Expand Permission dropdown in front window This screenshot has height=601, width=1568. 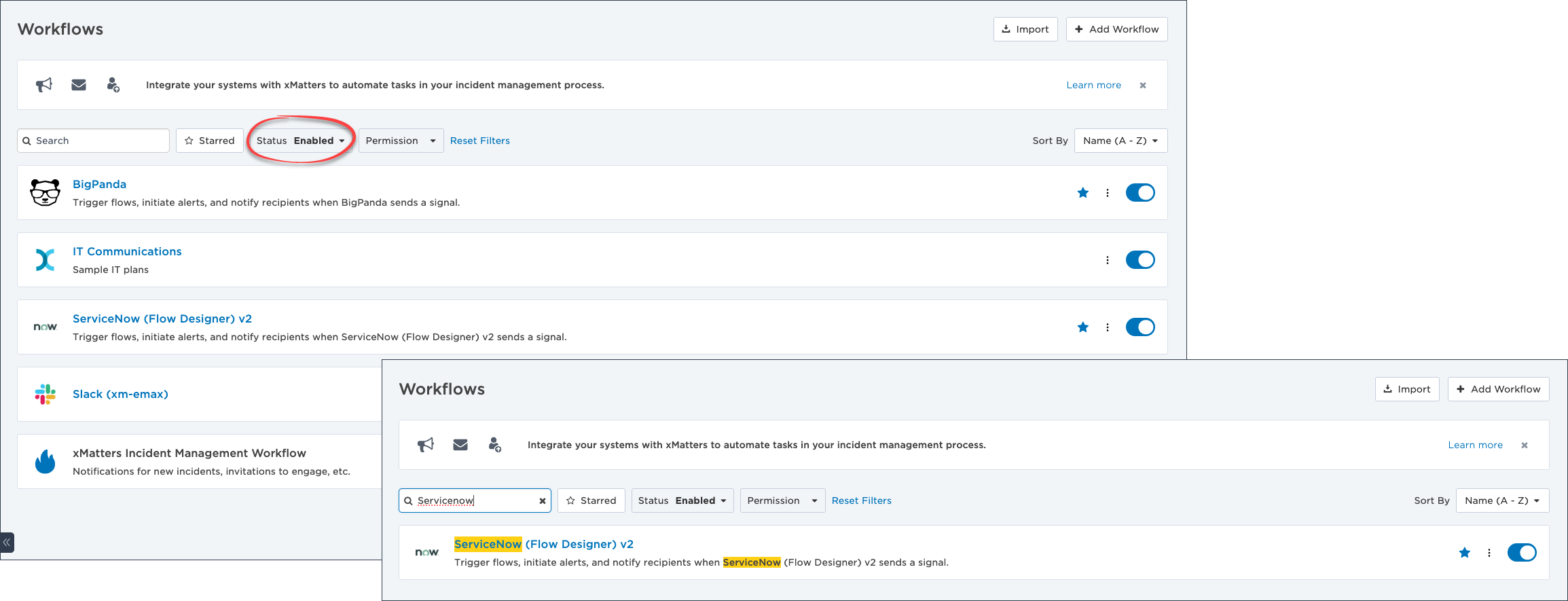782,500
